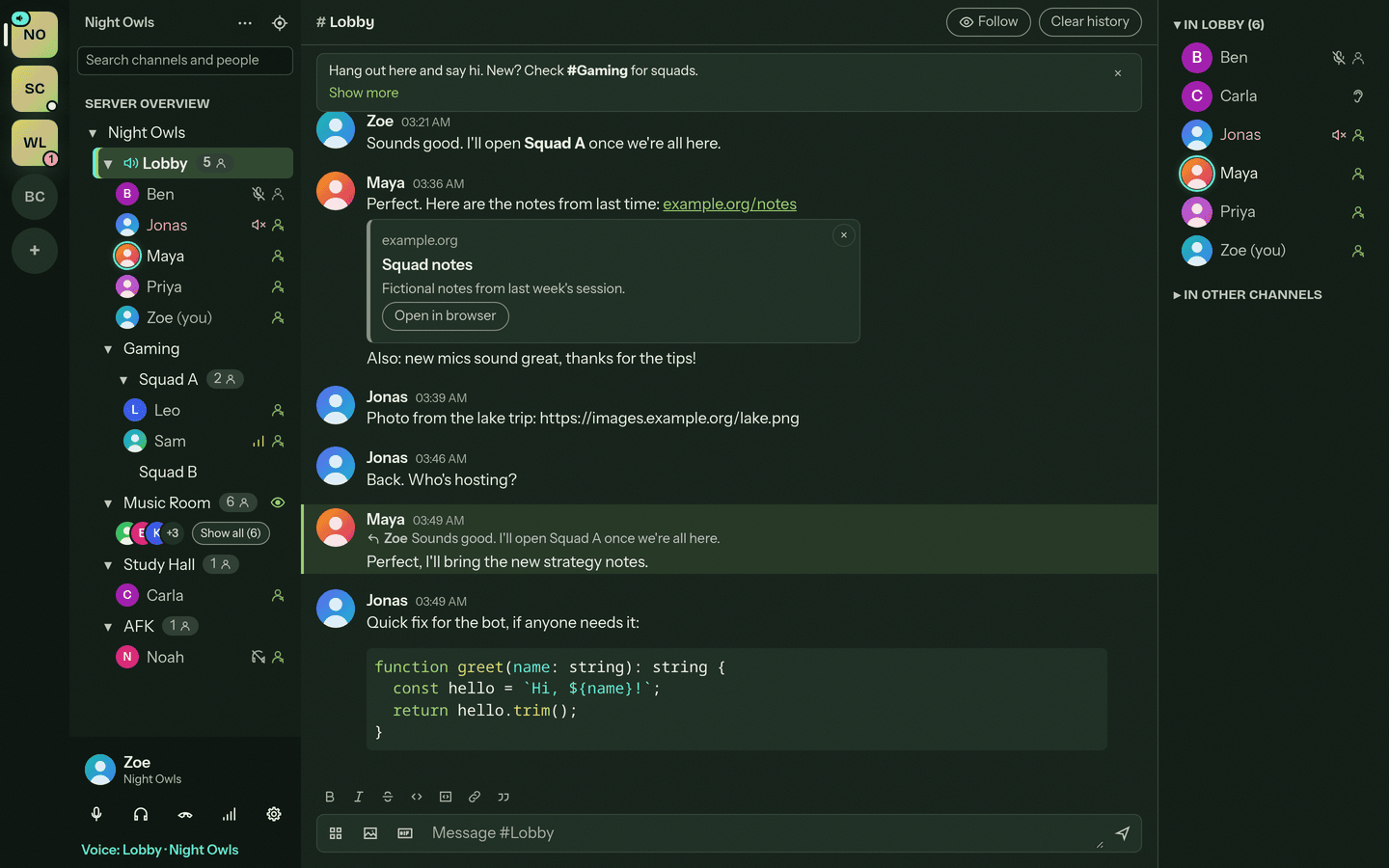Toggle headphone deafen
The image size is (1389, 868).
141,815
